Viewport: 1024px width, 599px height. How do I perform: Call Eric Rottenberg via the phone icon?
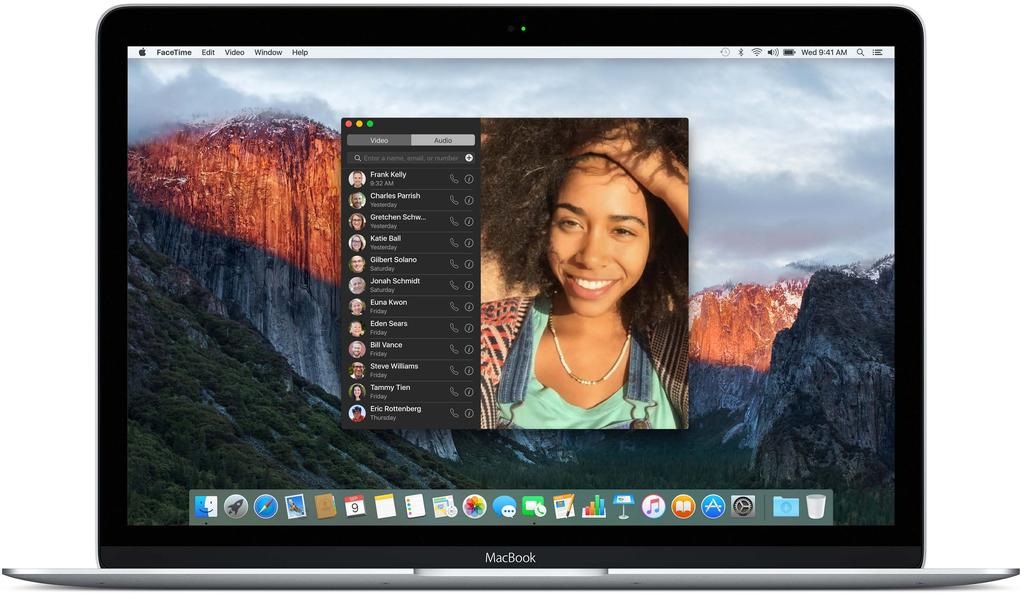[454, 413]
